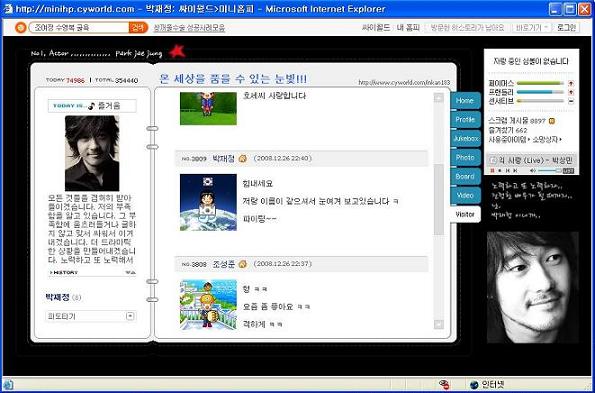Click the guestbook vertical scrollbar thumb
Screen dimensions: 595x393
[x=439, y=200]
